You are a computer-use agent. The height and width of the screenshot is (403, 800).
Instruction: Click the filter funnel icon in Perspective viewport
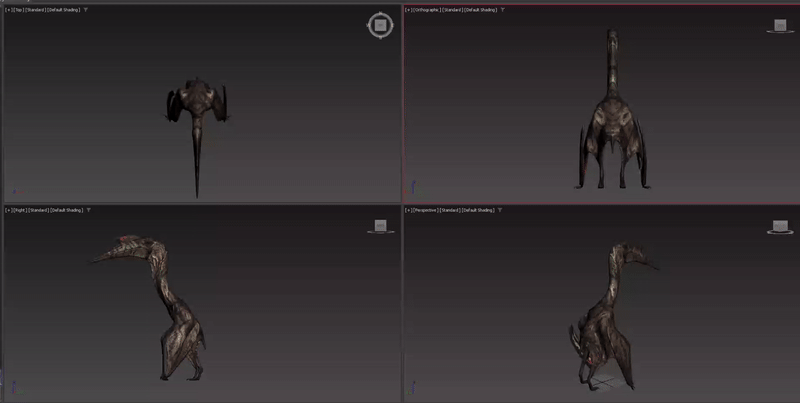point(497,210)
